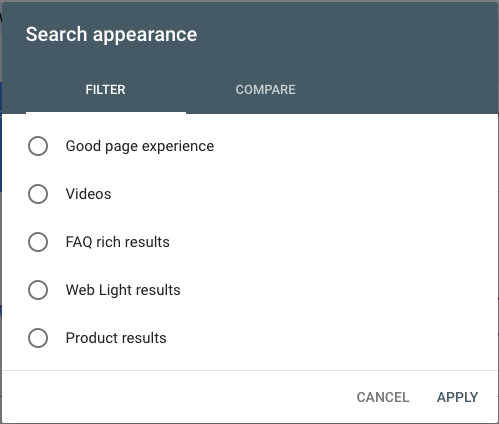Enable the FAQ rich results radio option
The height and width of the screenshot is (424, 499).
(38, 242)
